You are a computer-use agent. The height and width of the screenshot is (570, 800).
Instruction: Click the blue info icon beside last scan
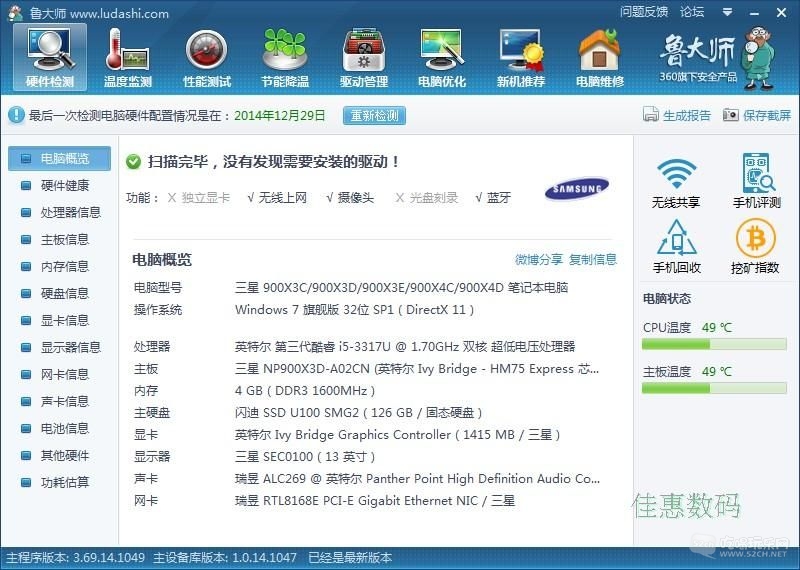(x=16, y=115)
